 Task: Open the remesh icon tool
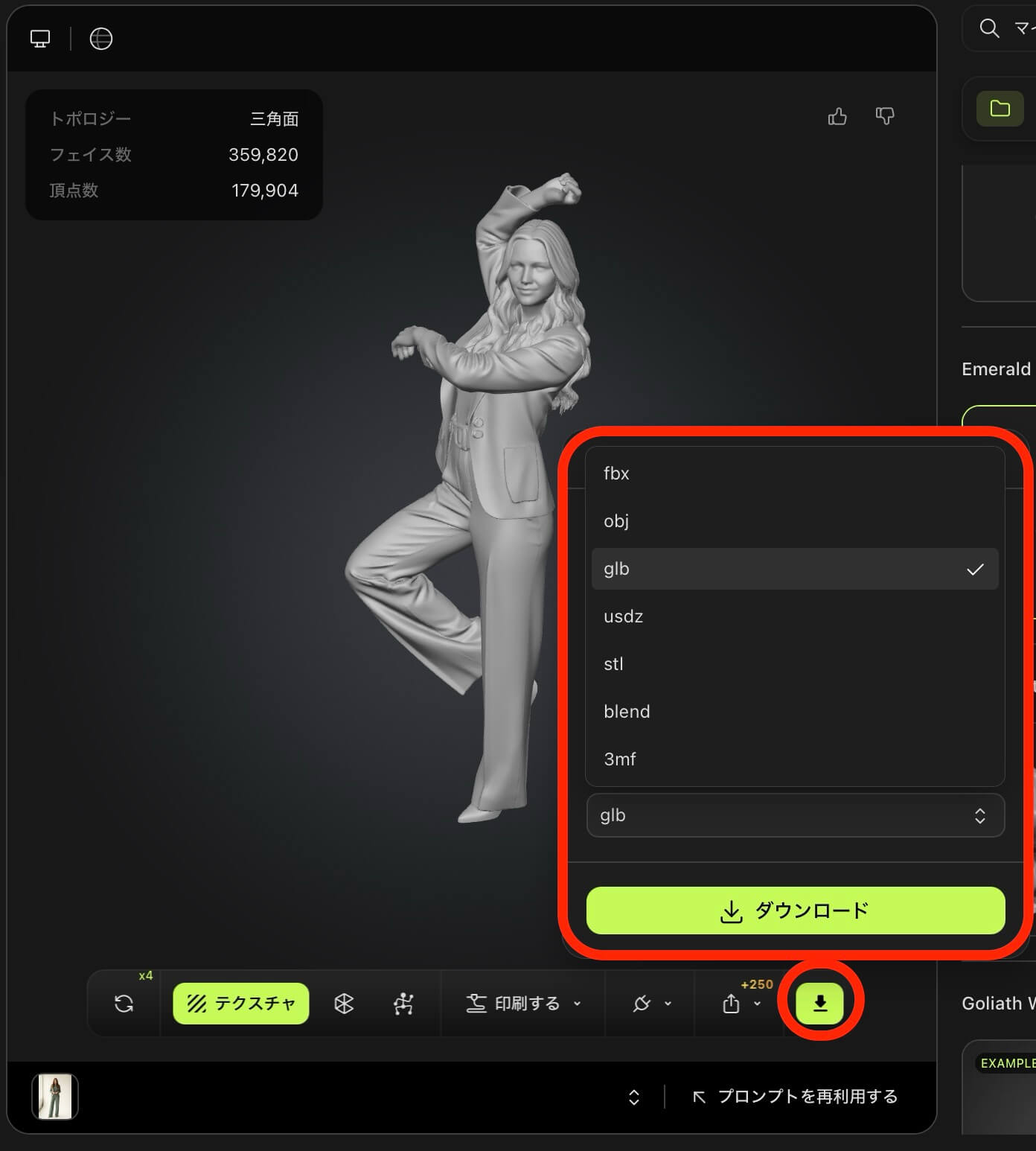344,1004
